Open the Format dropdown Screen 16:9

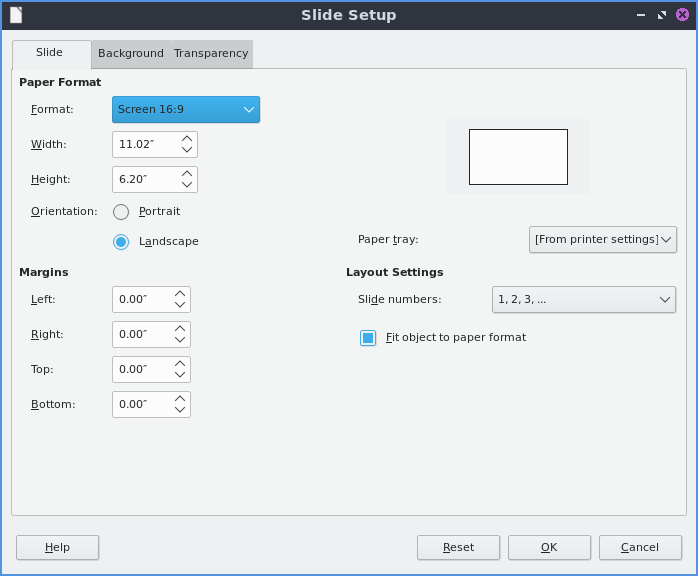[x=186, y=110]
